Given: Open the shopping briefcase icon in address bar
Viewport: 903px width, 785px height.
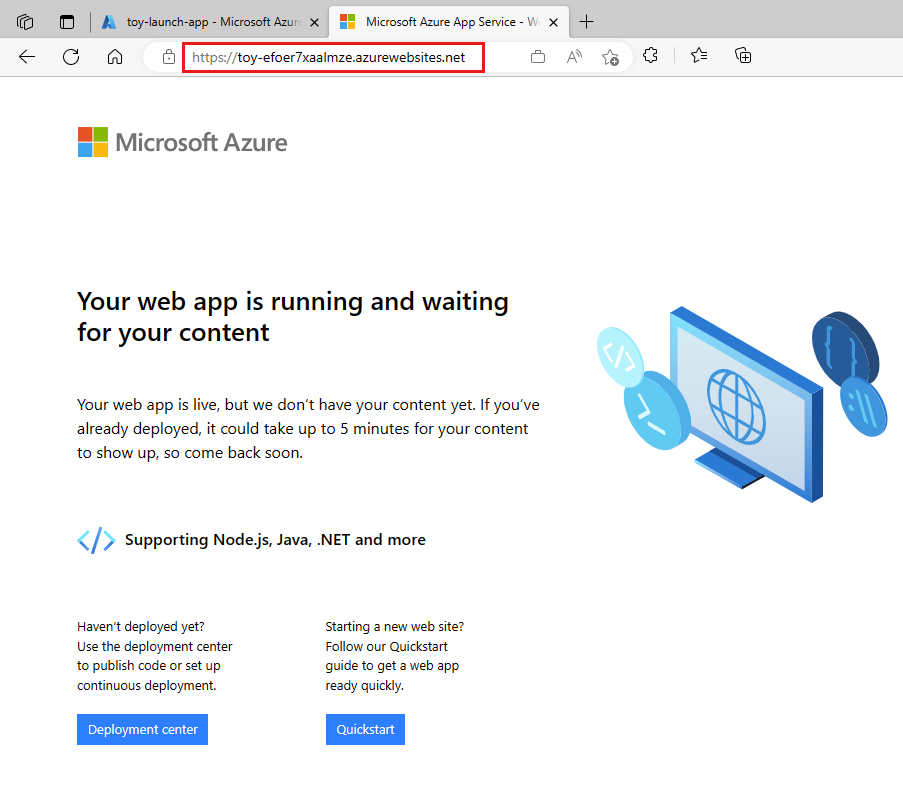Looking at the screenshot, I should point(538,56).
